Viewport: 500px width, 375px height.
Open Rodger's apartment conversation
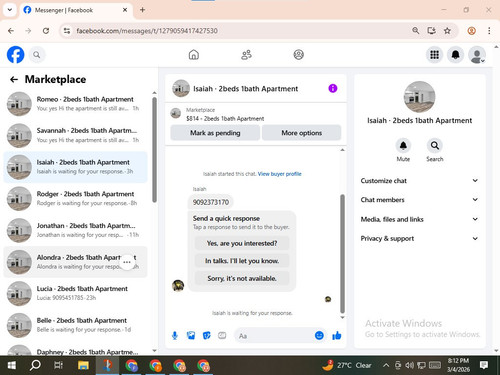pyautogui.click(x=75, y=199)
